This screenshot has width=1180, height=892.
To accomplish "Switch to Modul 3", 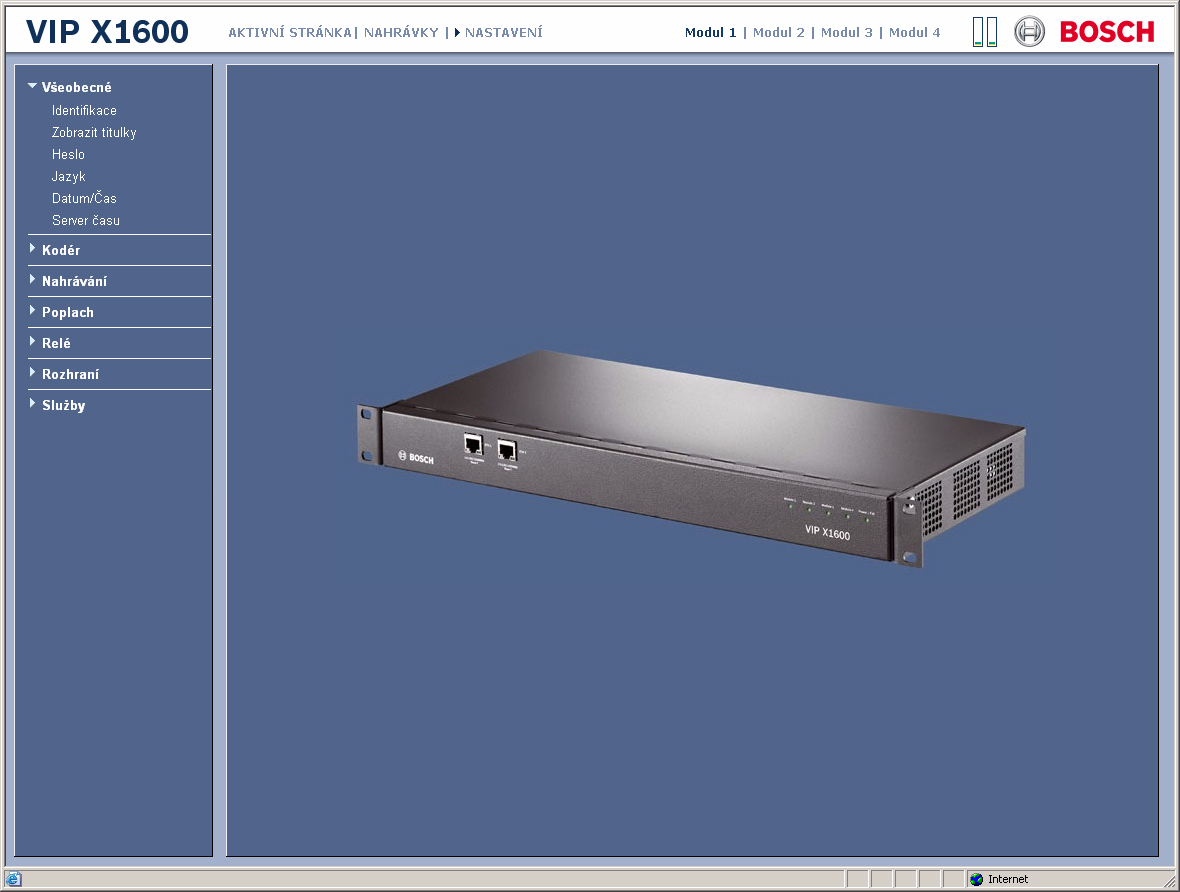I will [x=847, y=32].
